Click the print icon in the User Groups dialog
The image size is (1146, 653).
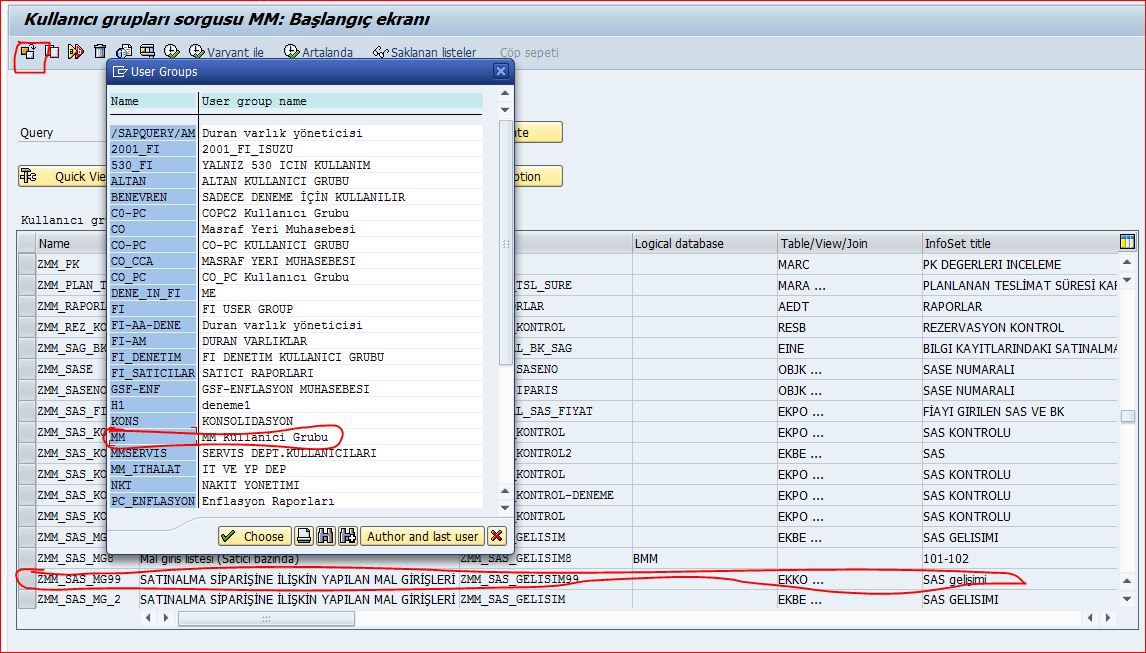(x=304, y=536)
